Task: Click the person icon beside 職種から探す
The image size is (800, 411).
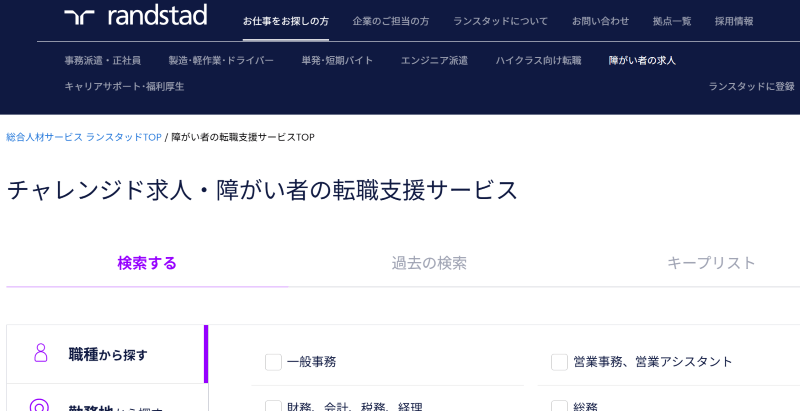Action: (40, 353)
